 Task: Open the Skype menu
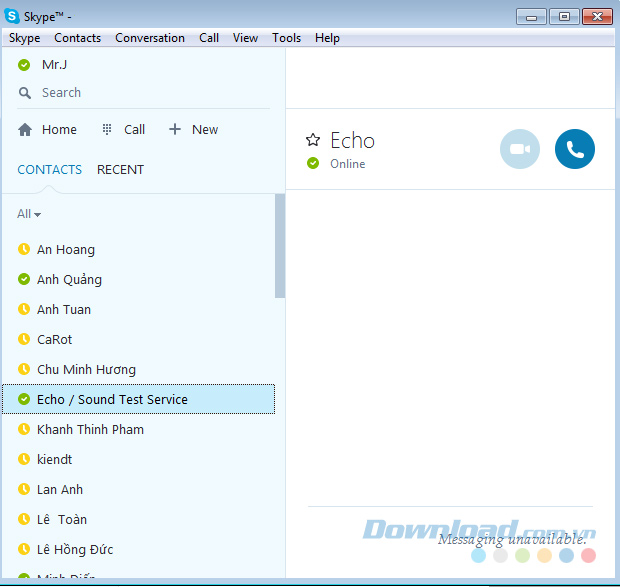[x=25, y=38]
